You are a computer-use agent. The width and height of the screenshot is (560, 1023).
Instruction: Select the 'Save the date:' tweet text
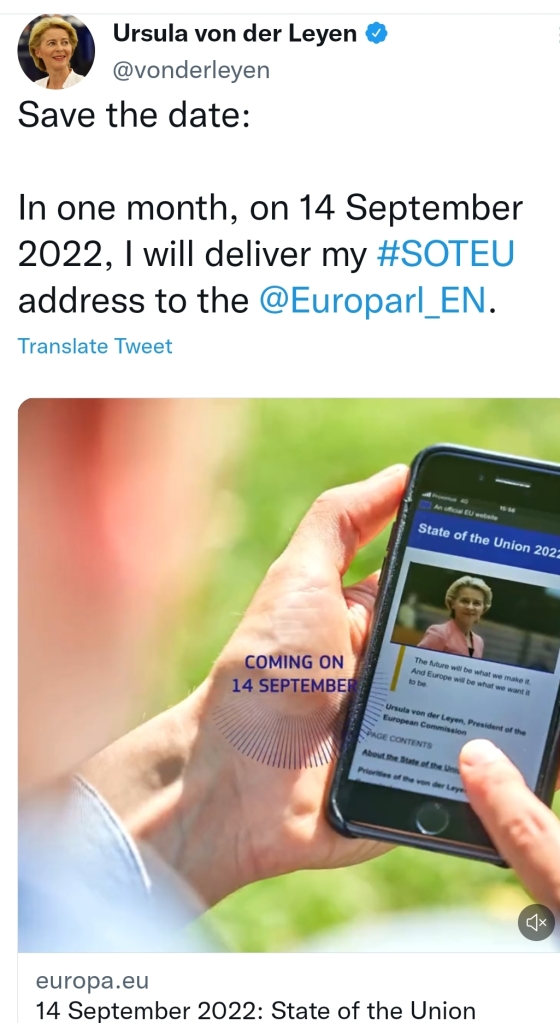(x=134, y=115)
